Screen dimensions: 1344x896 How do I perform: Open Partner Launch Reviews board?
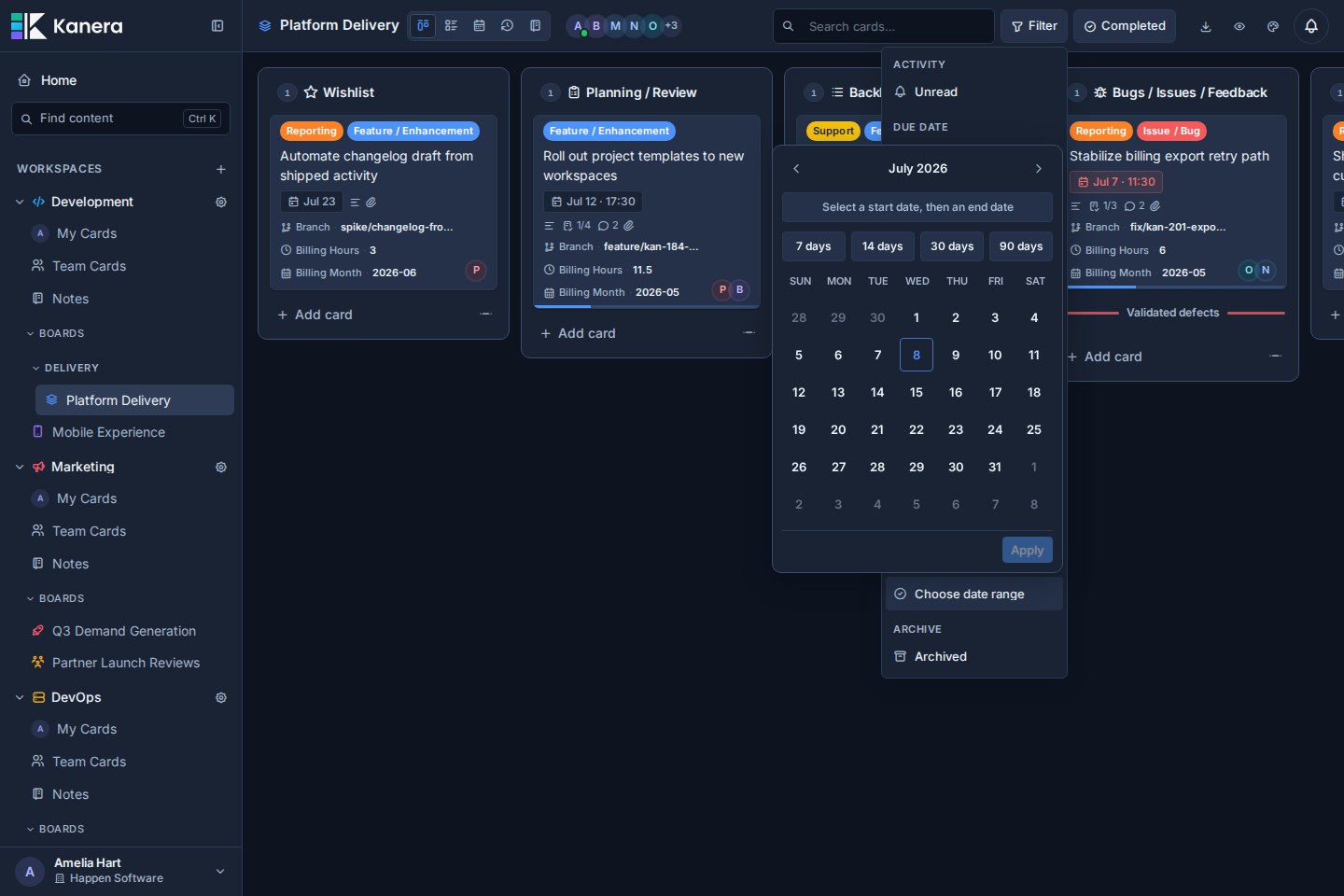[x=131, y=663]
